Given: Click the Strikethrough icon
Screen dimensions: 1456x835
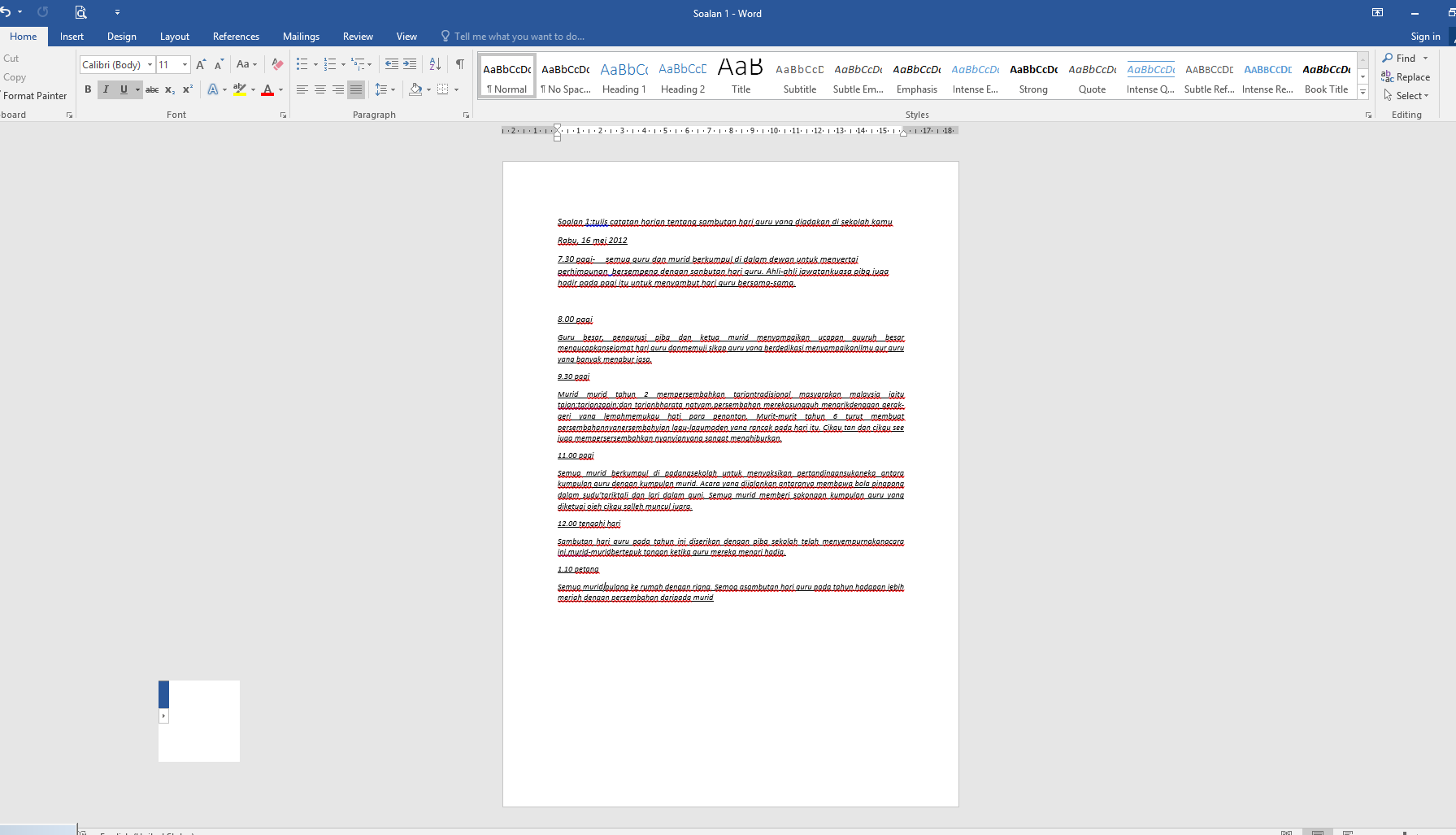Looking at the screenshot, I should 152,89.
